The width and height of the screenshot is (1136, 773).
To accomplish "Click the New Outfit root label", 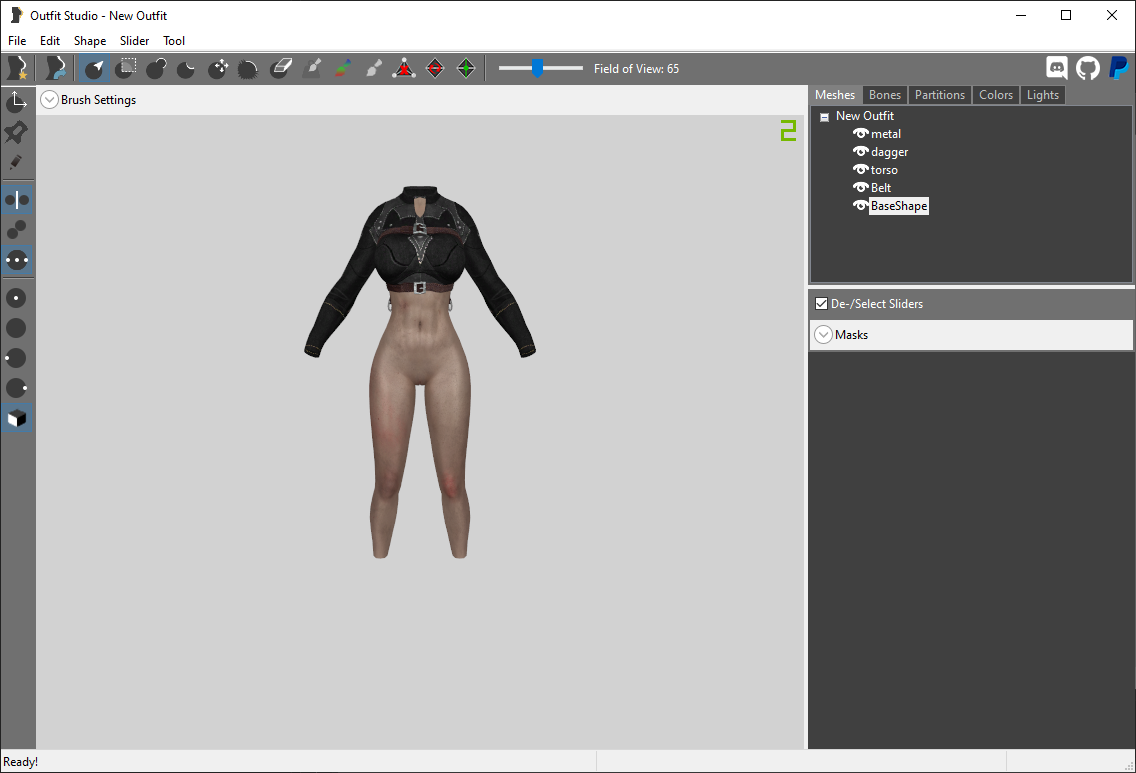I will pos(865,116).
